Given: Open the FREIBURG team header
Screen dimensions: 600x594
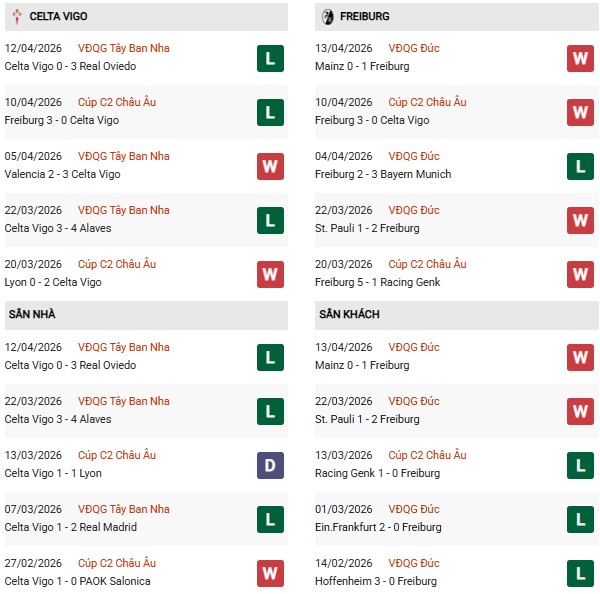Looking at the screenshot, I should (x=366, y=17).
